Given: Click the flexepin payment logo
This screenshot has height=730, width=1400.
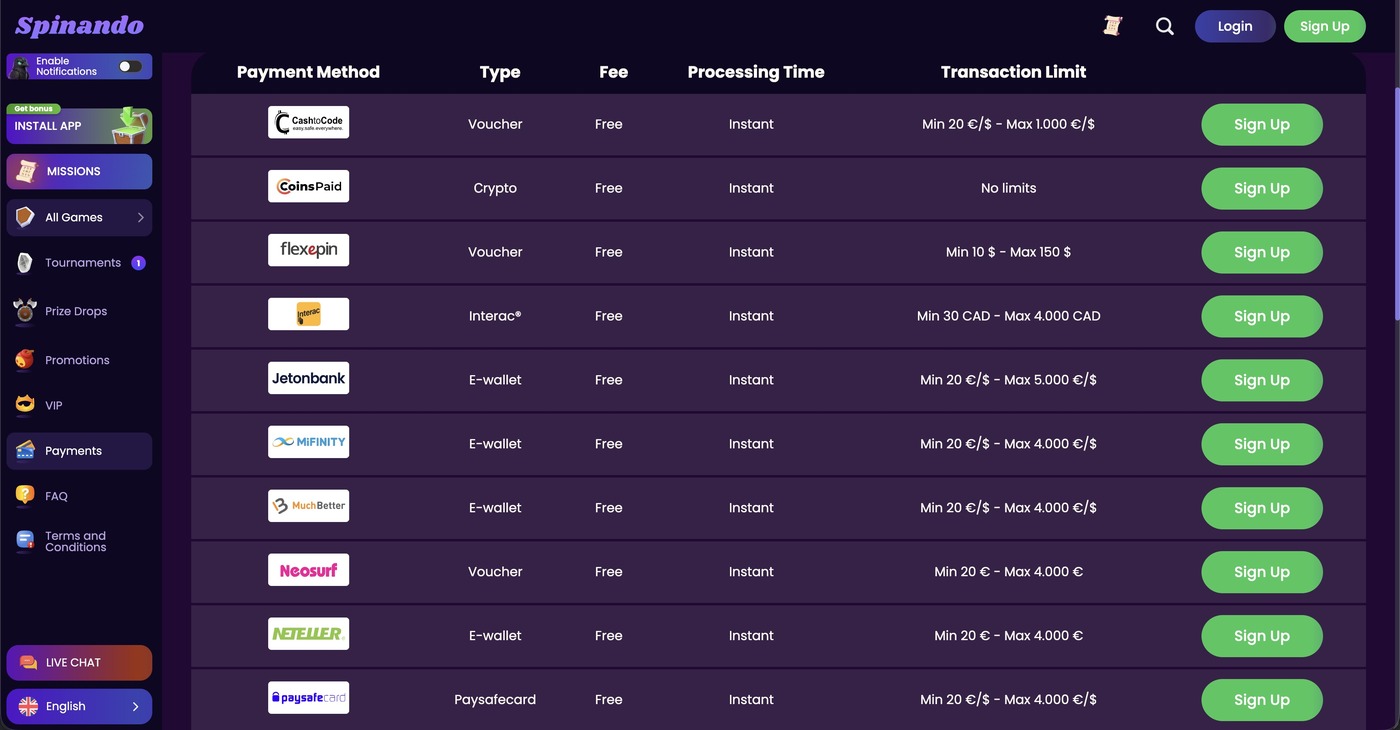Looking at the screenshot, I should 308,250.
